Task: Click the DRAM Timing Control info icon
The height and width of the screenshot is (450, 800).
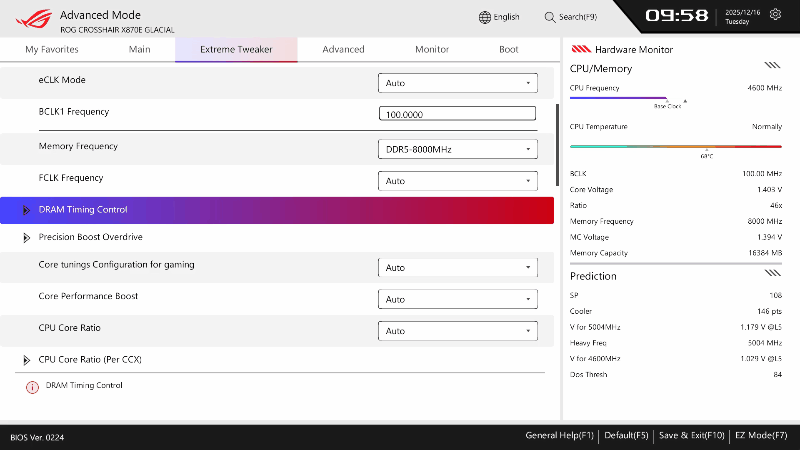Action: pyautogui.click(x=32, y=387)
